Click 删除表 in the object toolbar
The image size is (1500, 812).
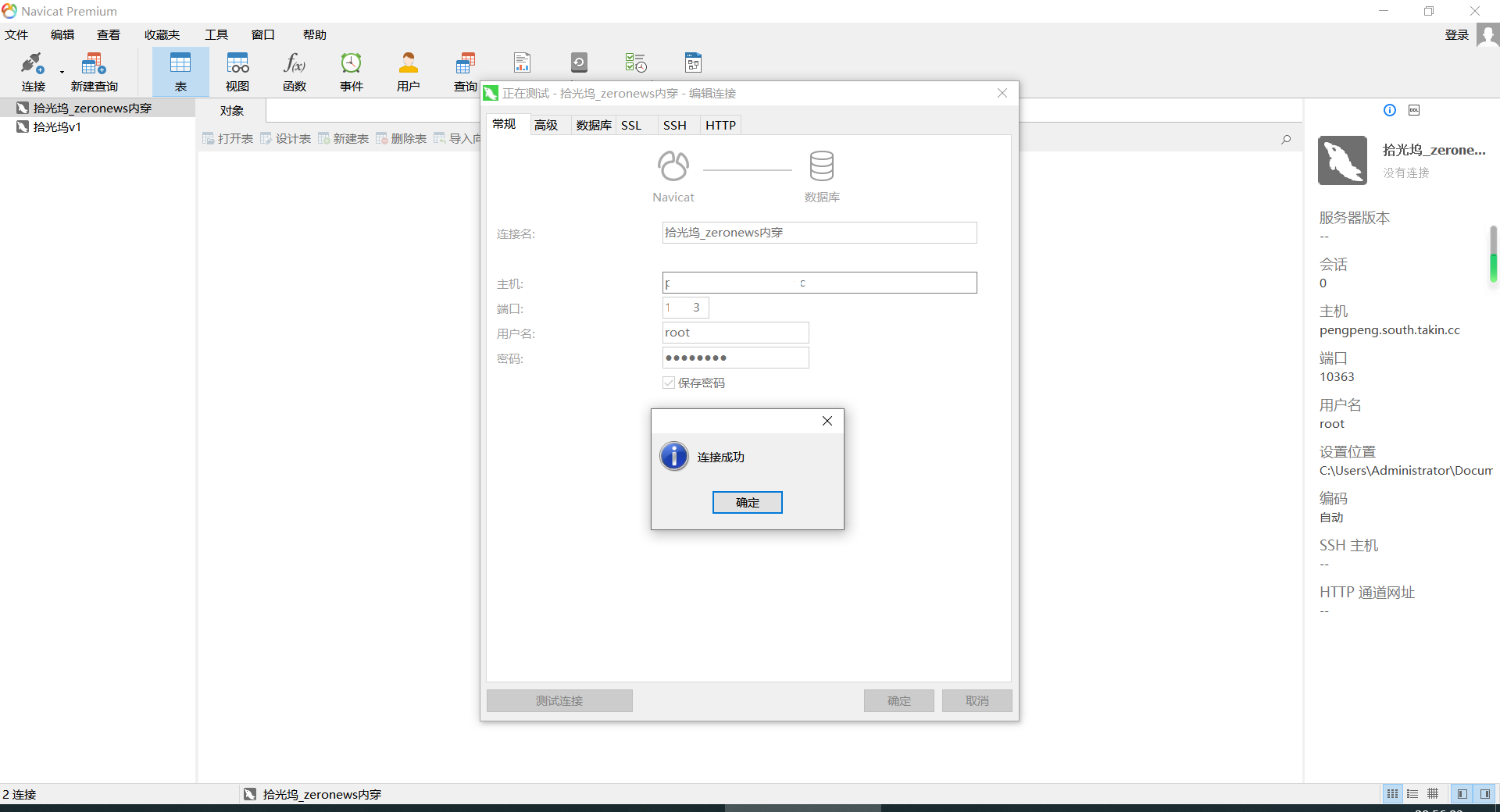coord(402,138)
